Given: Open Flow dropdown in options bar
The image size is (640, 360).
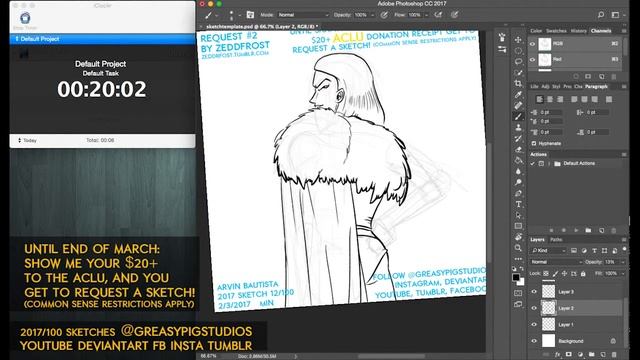Looking at the screenshot, I should tap(427, 15).
